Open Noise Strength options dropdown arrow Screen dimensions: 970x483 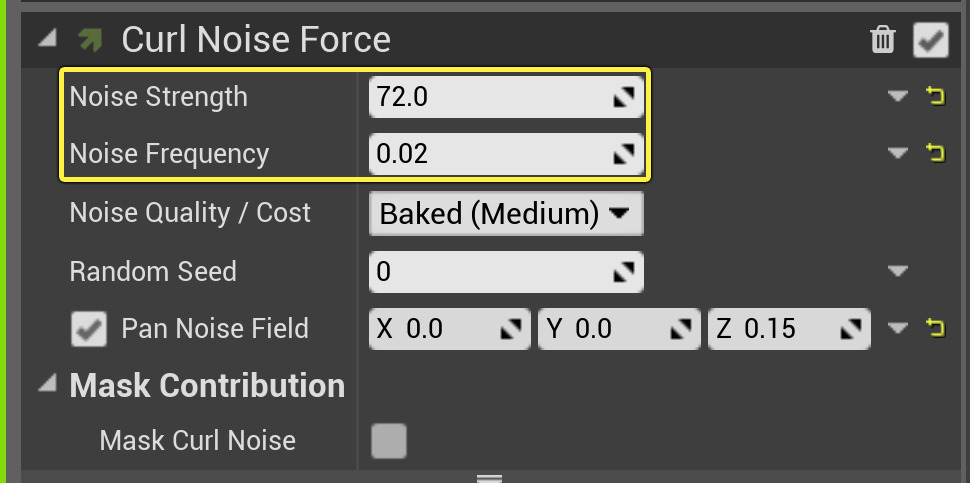click(x=897, y=96)
